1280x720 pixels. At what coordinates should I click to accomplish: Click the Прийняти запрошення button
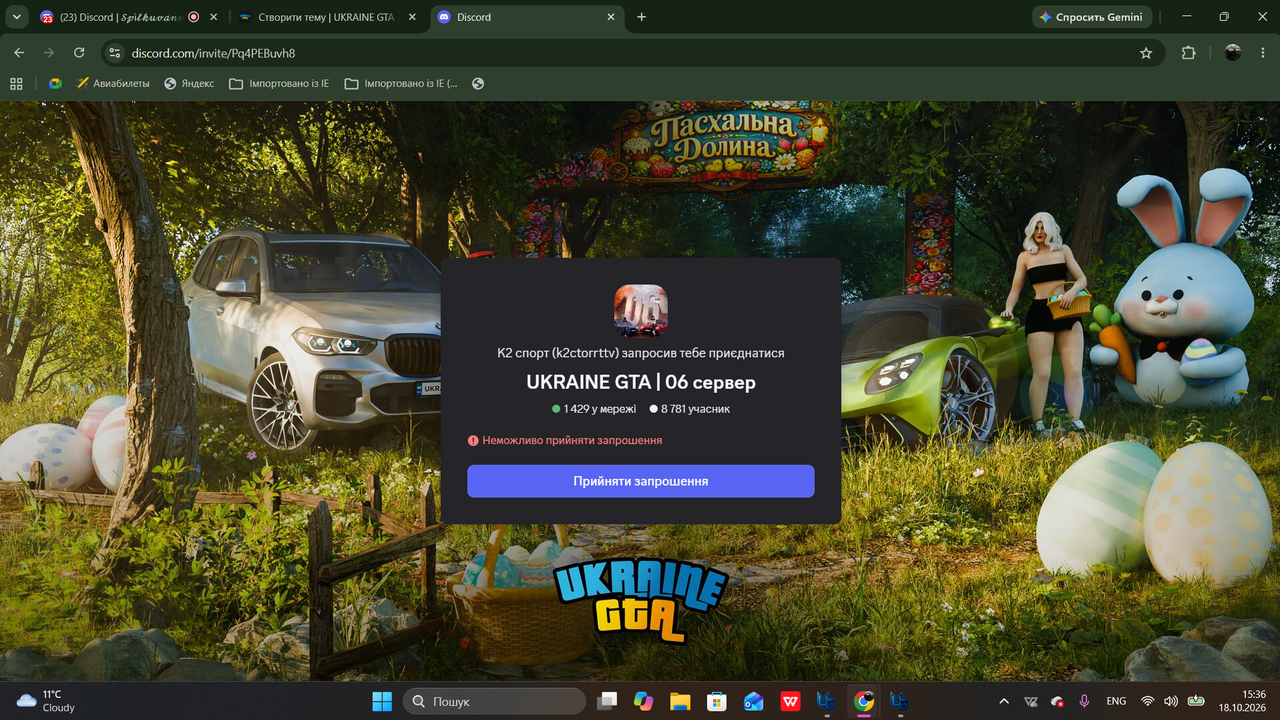[640, 481]
